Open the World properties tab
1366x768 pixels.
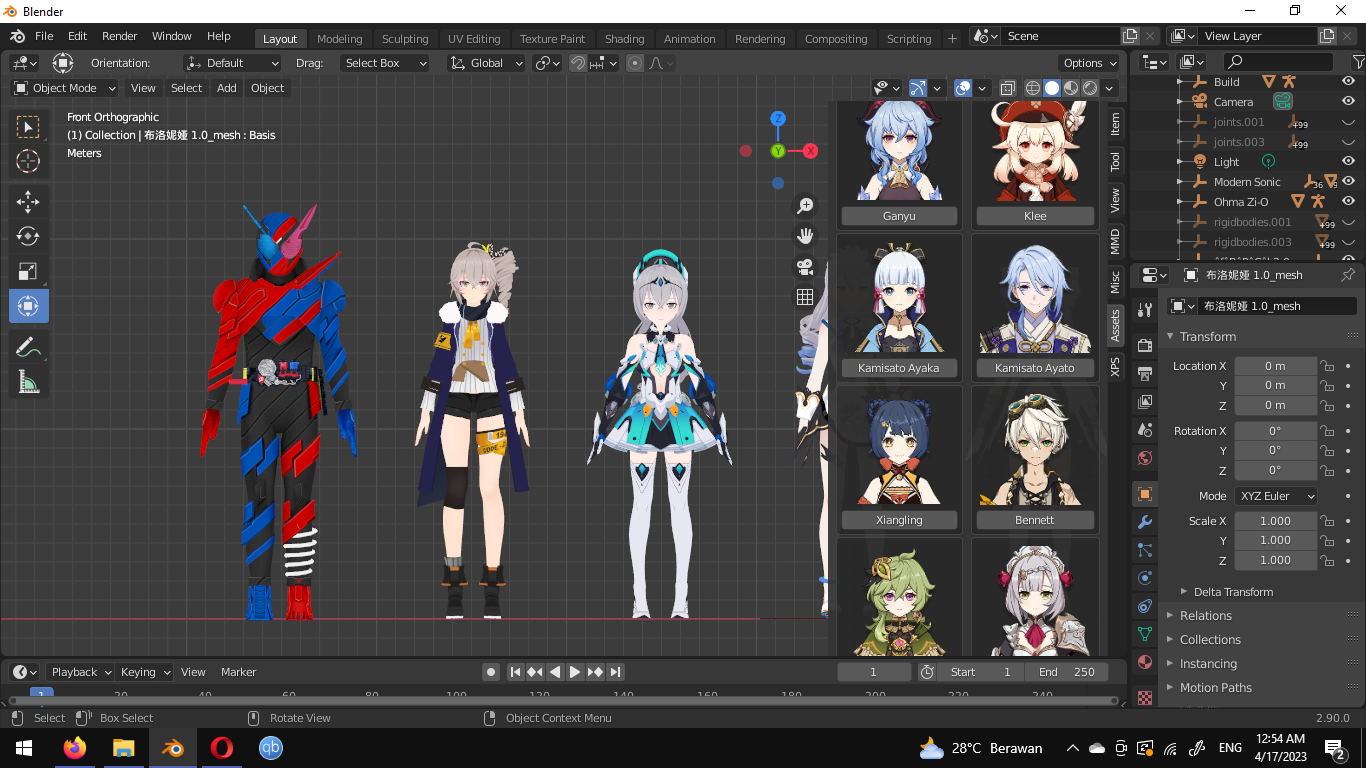tap(1144, 457)
